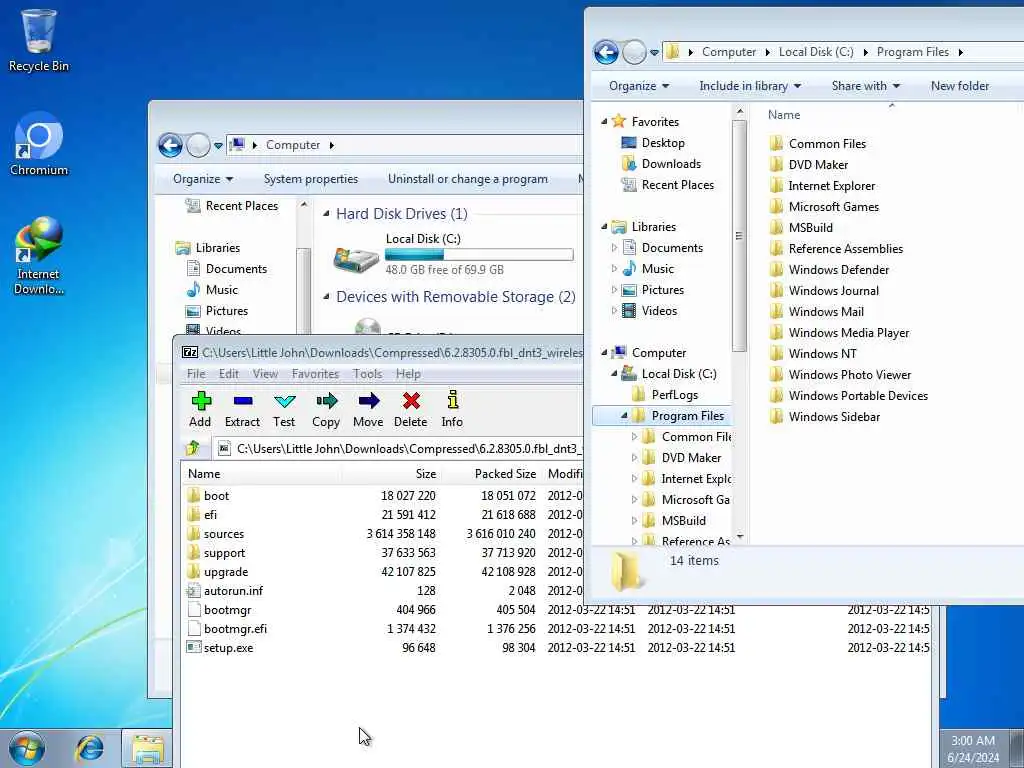This screenshot has width=1024, height=768.
Task: Go up one folder level in 7-Zip
Action: click(193, 448)
